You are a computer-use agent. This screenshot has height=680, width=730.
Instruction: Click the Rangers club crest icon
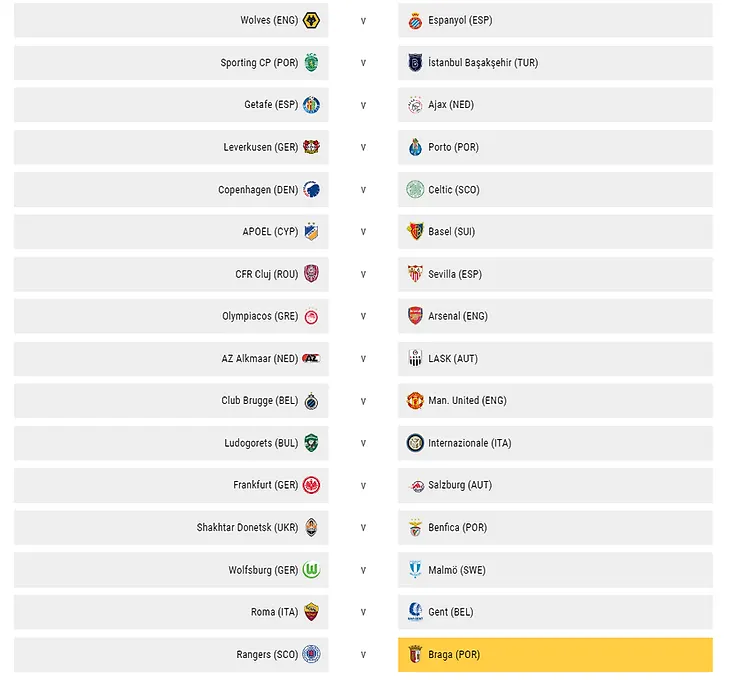pyautogui.click(x=311, y=654)
